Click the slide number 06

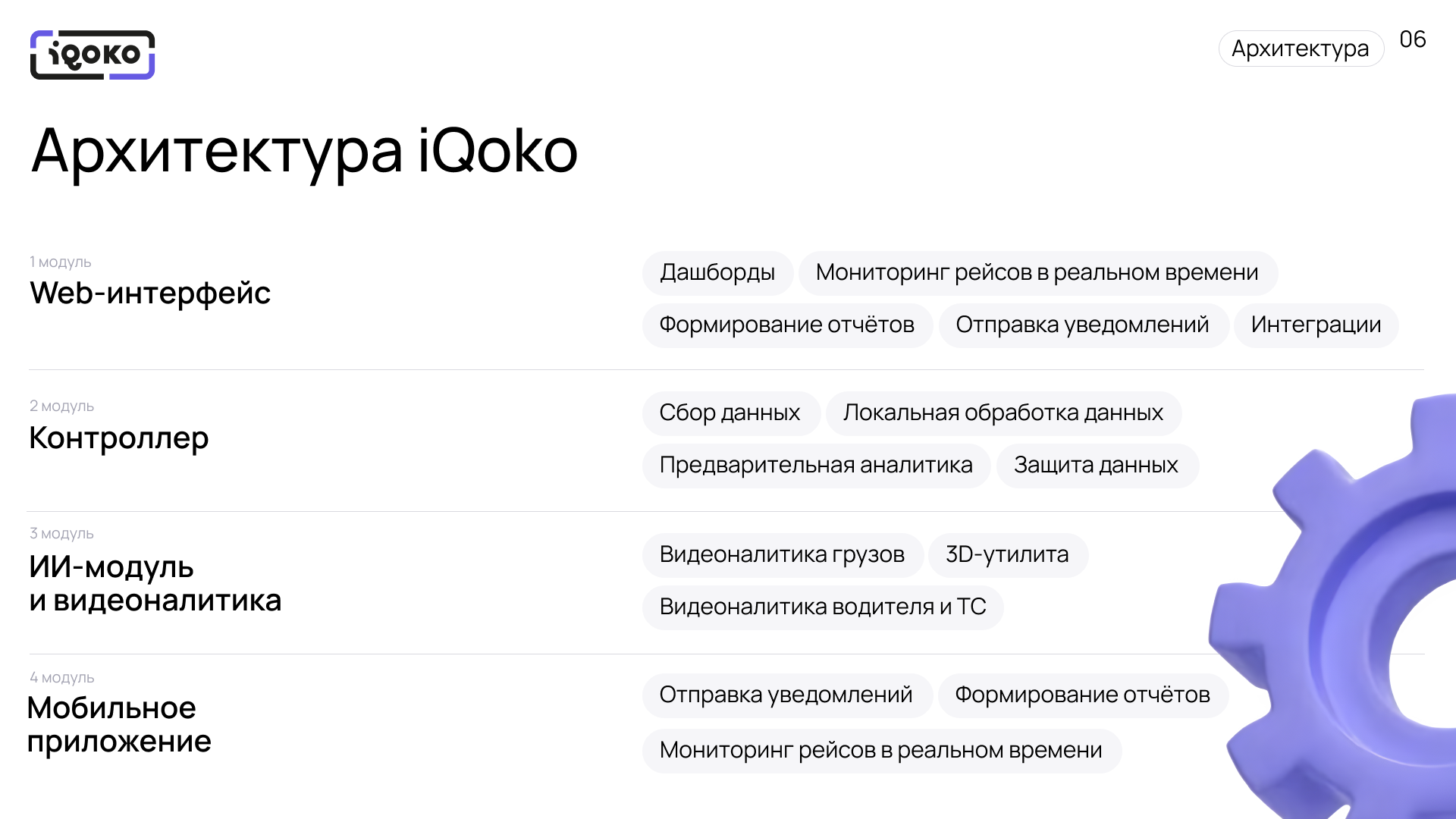coord(1412,39)
